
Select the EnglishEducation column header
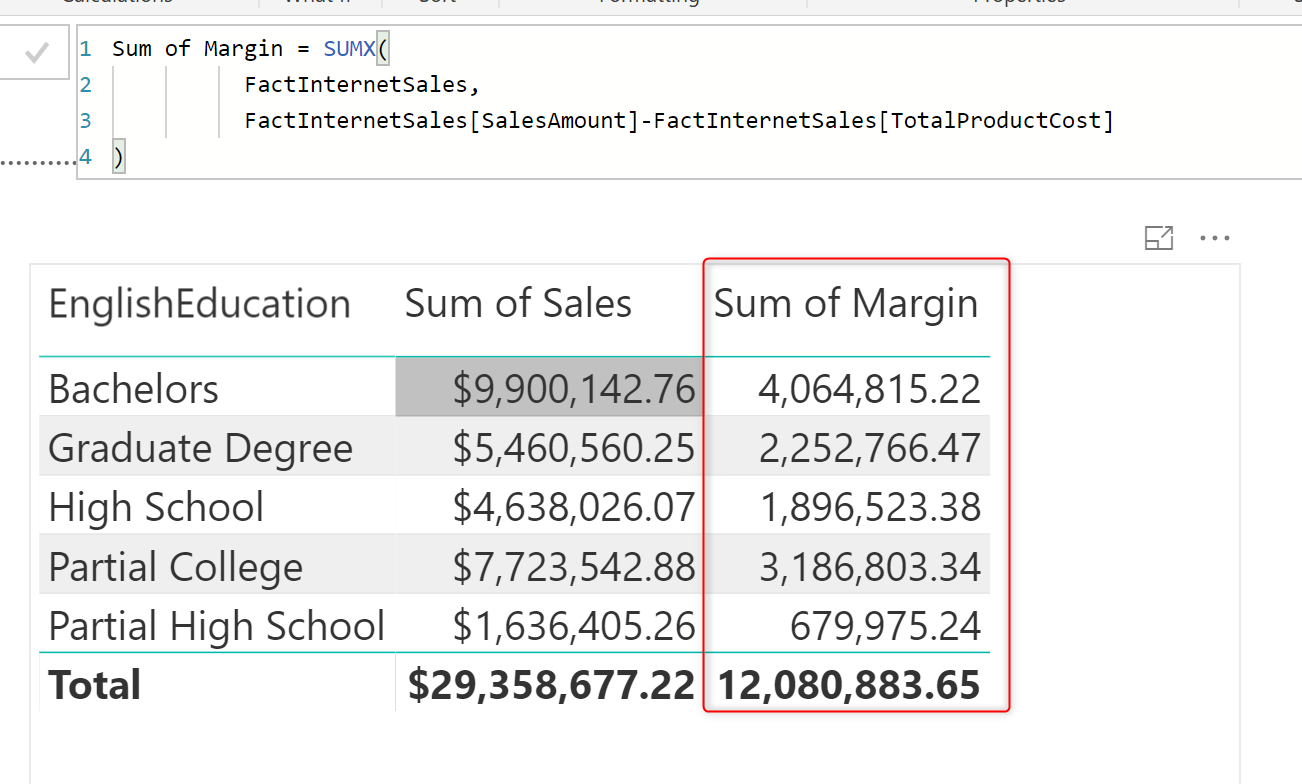[199, 302]
